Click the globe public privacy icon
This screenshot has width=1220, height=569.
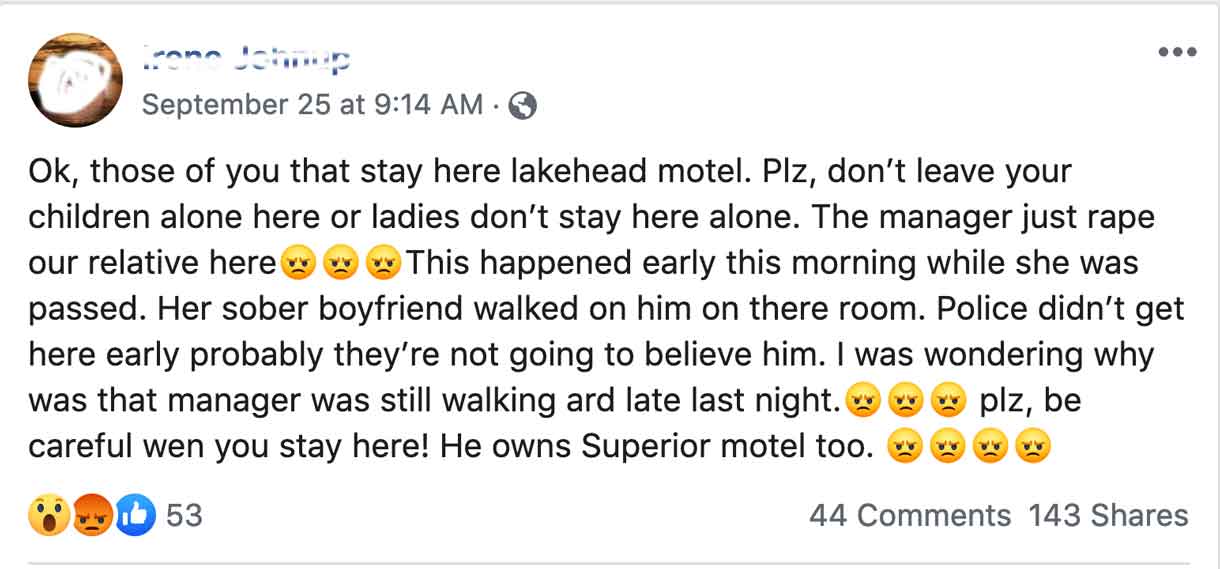[523, 105]
